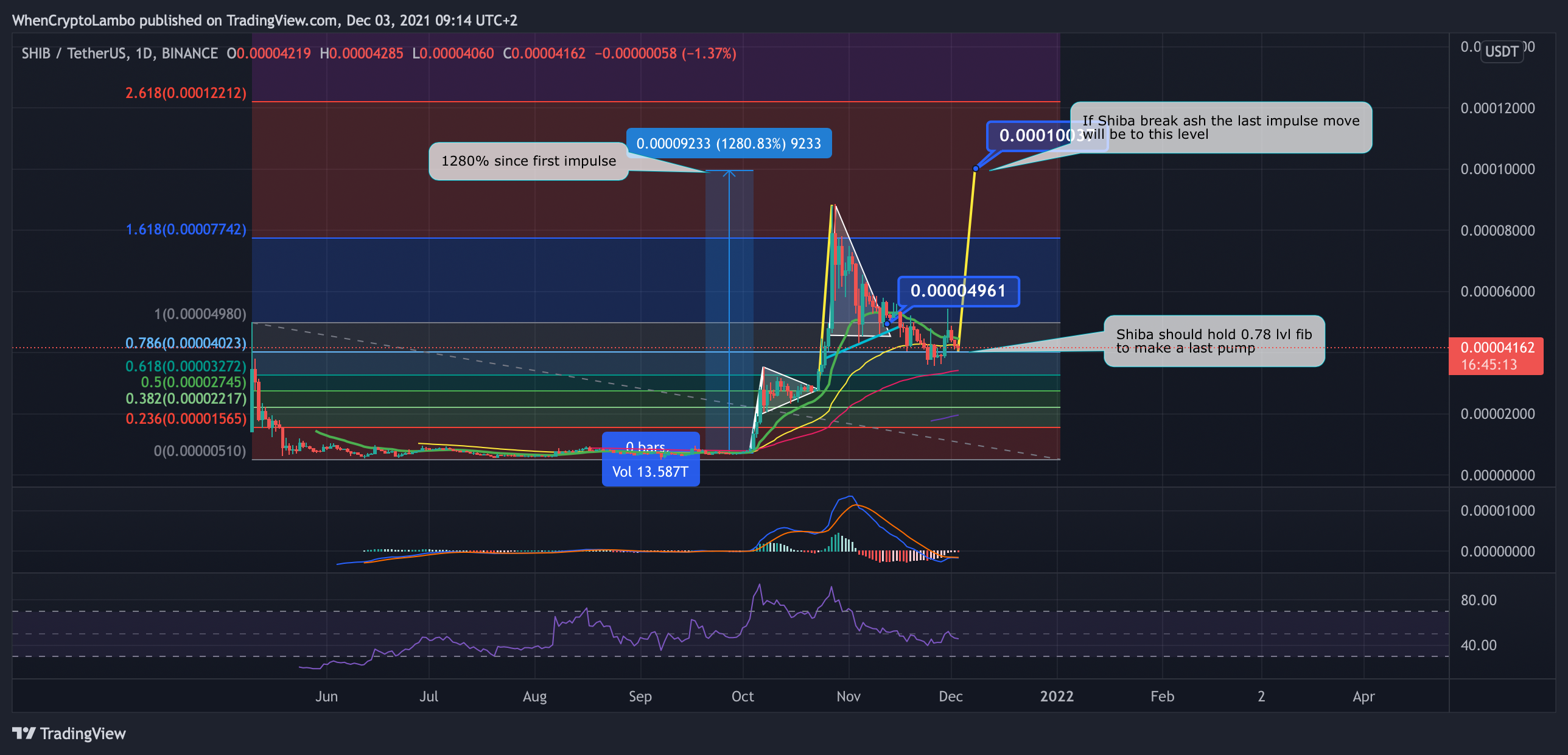Click the 1(0.00004980) Fibonacci label
1568x755 pixels.
(200, 314)
